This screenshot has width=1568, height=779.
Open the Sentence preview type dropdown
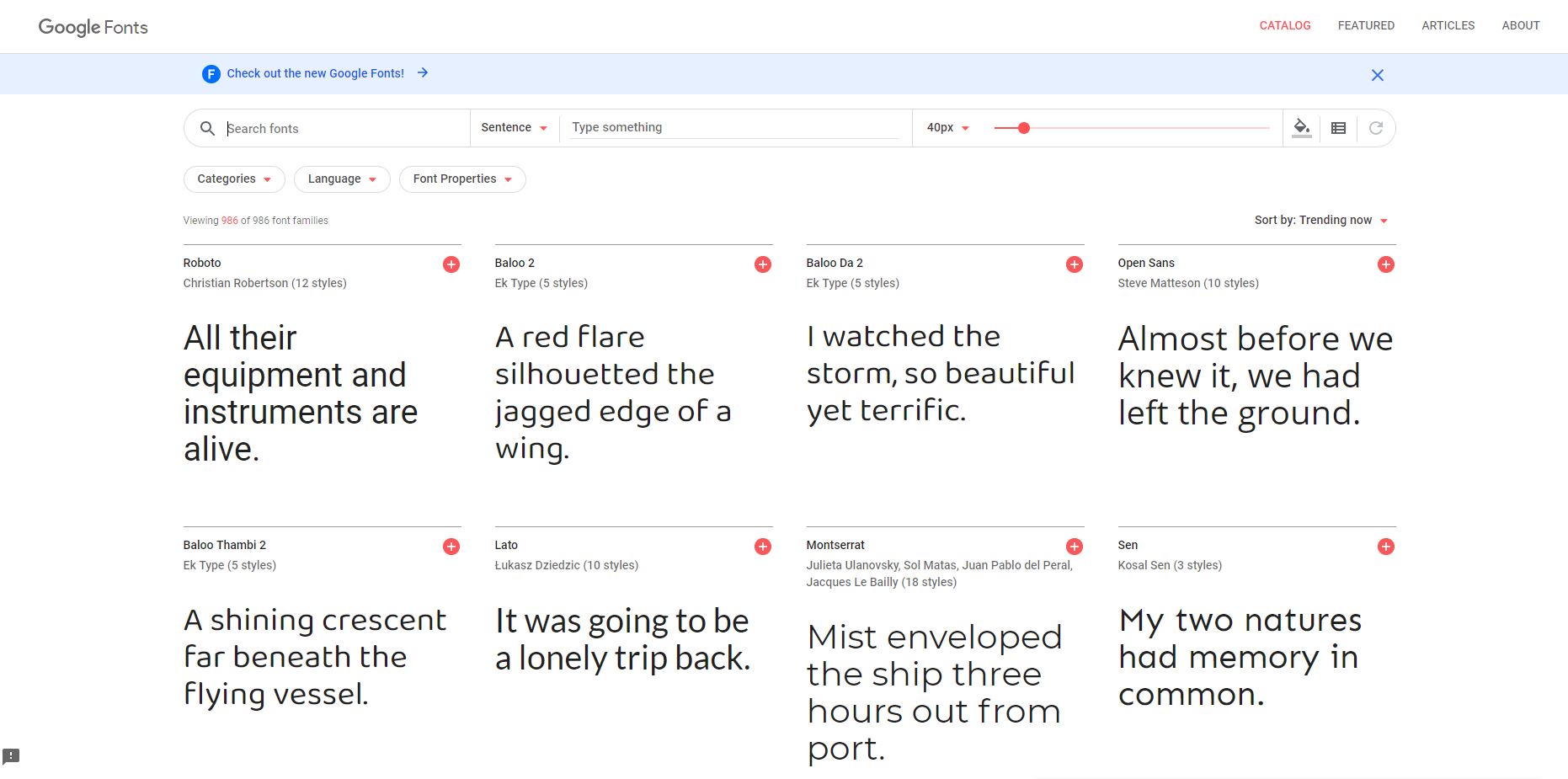tap(515, 128)
